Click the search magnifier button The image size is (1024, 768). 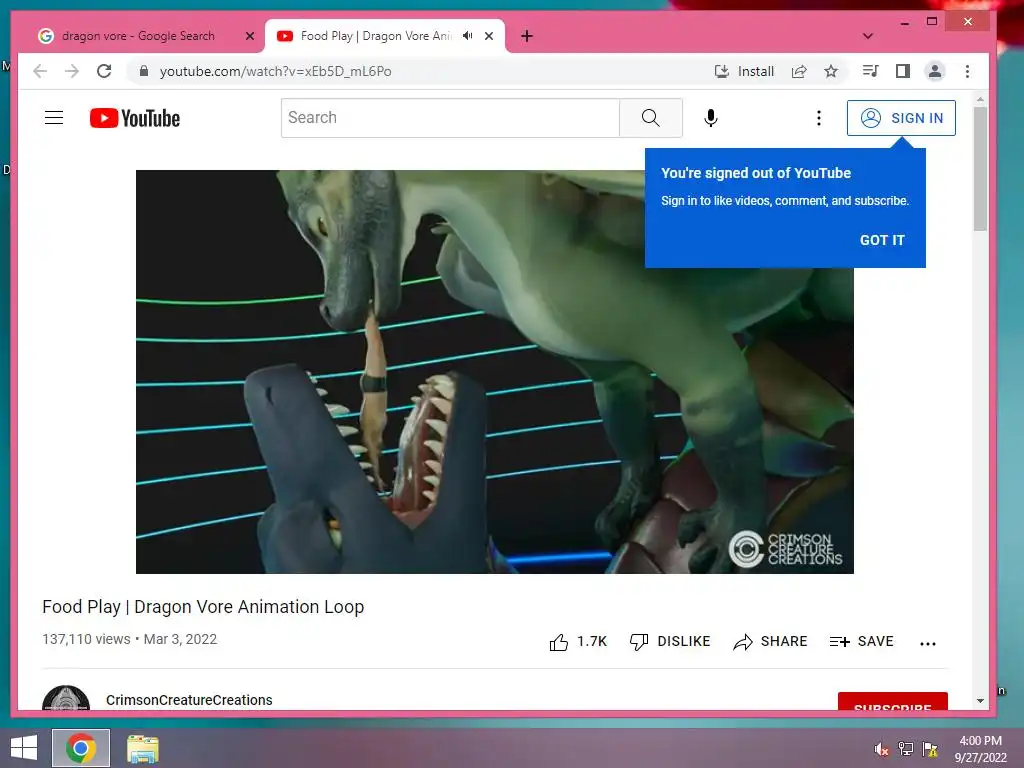pos(650,118)
